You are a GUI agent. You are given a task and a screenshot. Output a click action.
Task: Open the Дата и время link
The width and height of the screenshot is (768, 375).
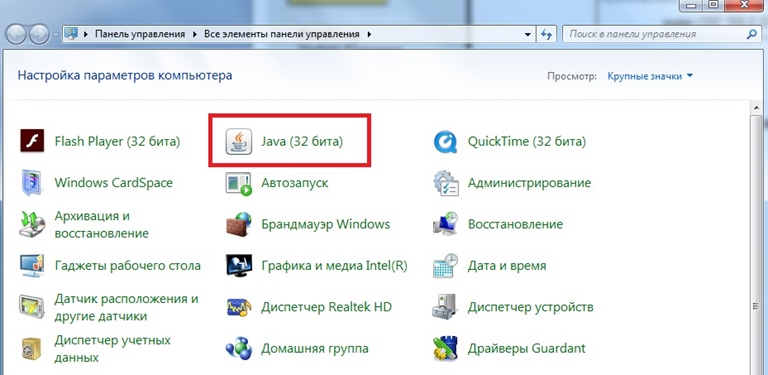pos(507,266)
